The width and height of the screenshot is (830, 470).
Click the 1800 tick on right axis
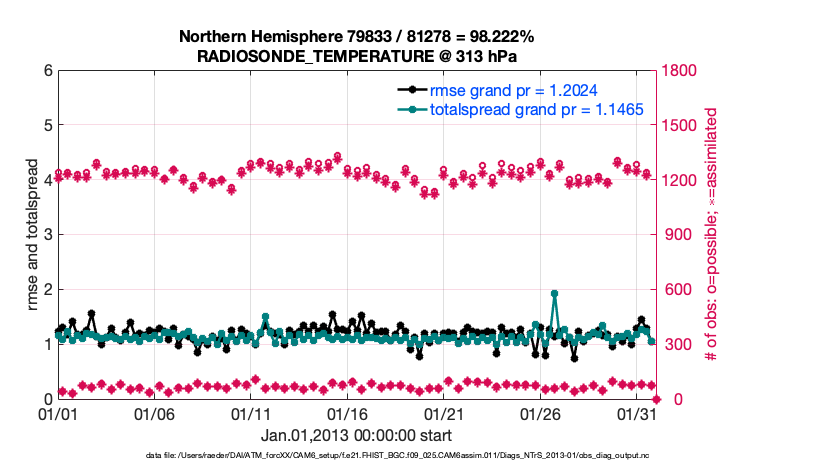coord(676,71)
